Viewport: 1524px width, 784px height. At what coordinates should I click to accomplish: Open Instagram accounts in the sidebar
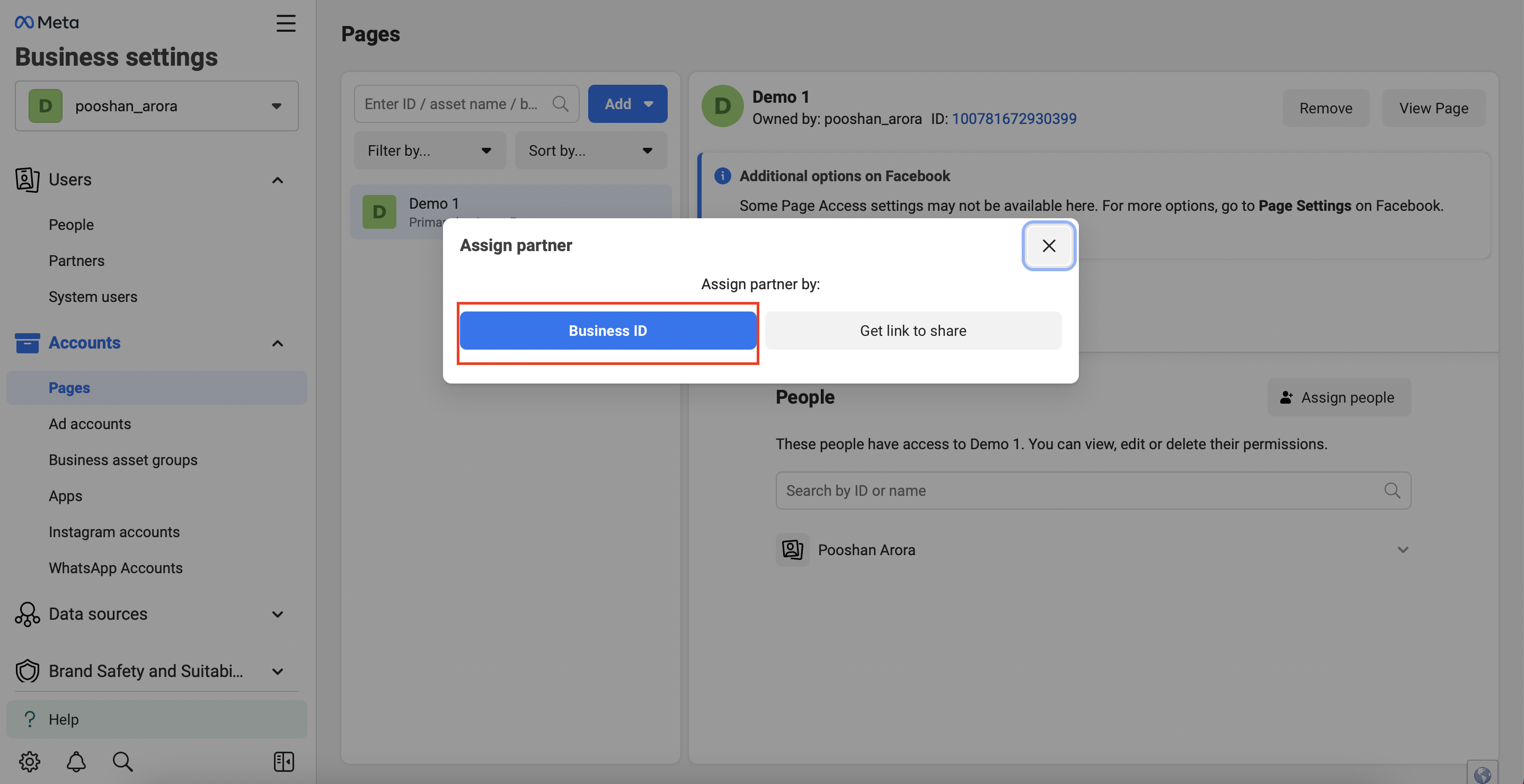point(114,532)
